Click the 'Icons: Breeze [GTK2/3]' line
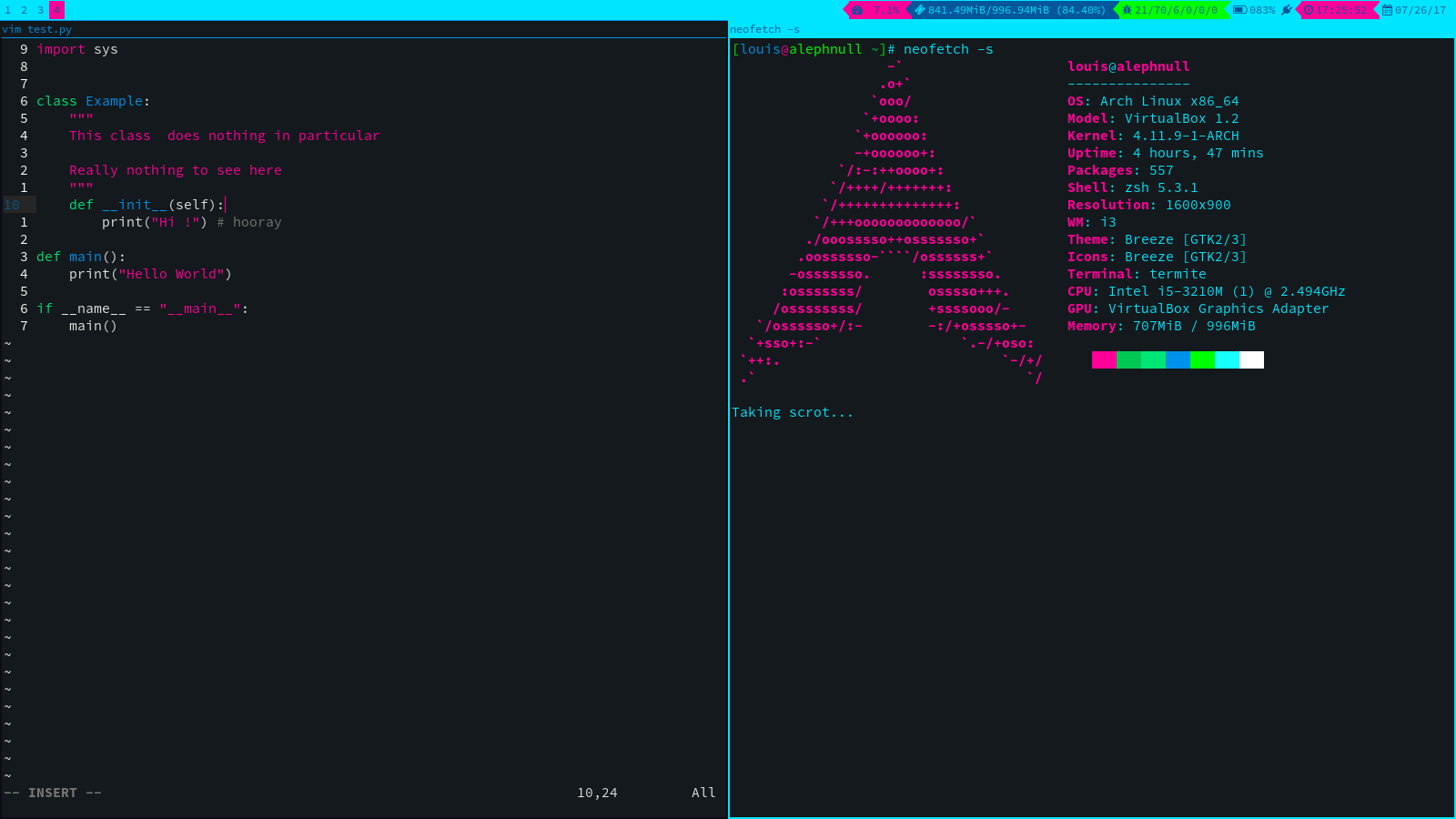This screenshot has width=1456, height=819. [1158, 257]
